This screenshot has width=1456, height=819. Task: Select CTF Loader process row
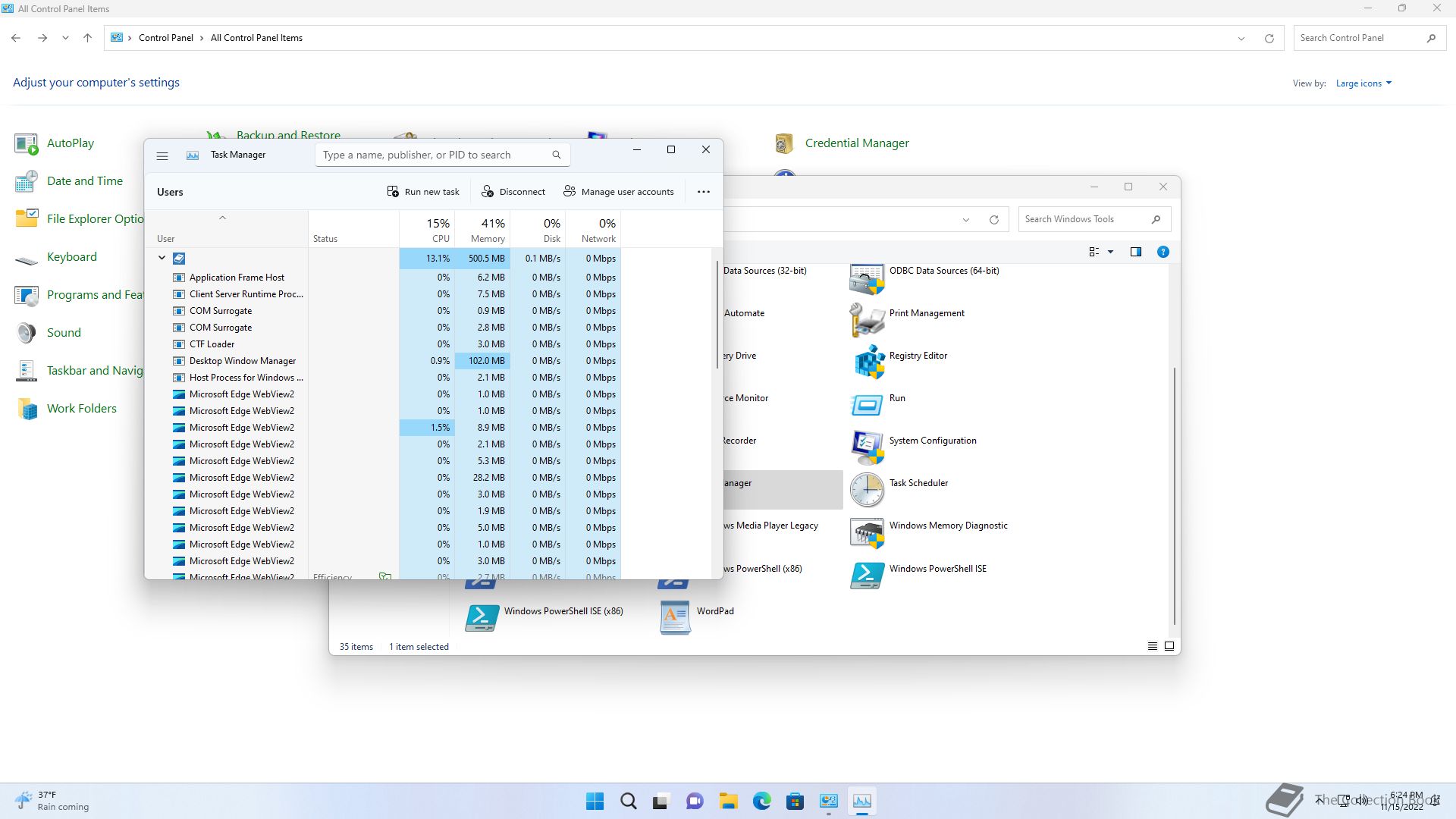(x=383, y=344)
